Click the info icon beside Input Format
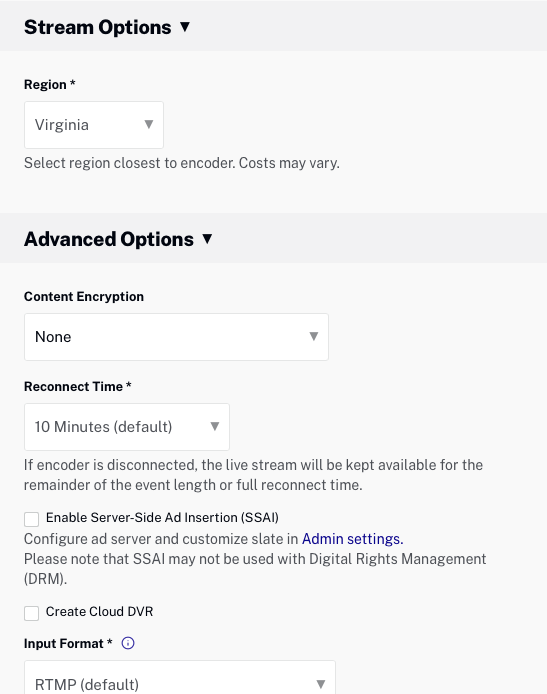 click(128, 643)
